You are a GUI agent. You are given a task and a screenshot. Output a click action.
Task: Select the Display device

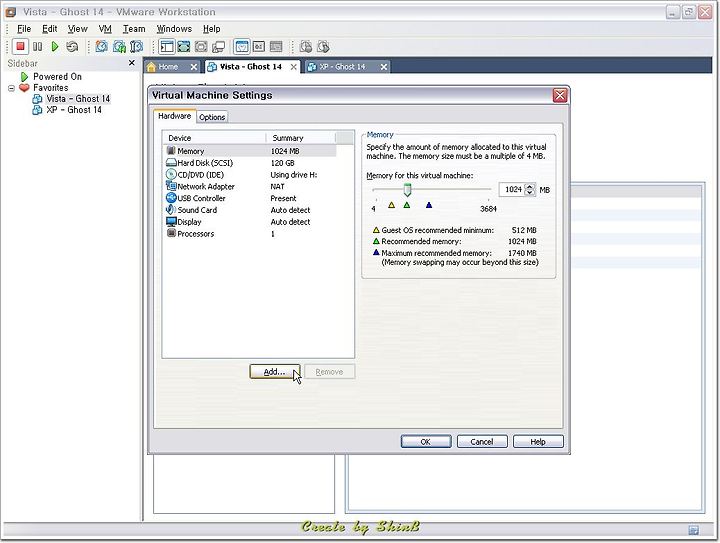(x=251, y=222)
